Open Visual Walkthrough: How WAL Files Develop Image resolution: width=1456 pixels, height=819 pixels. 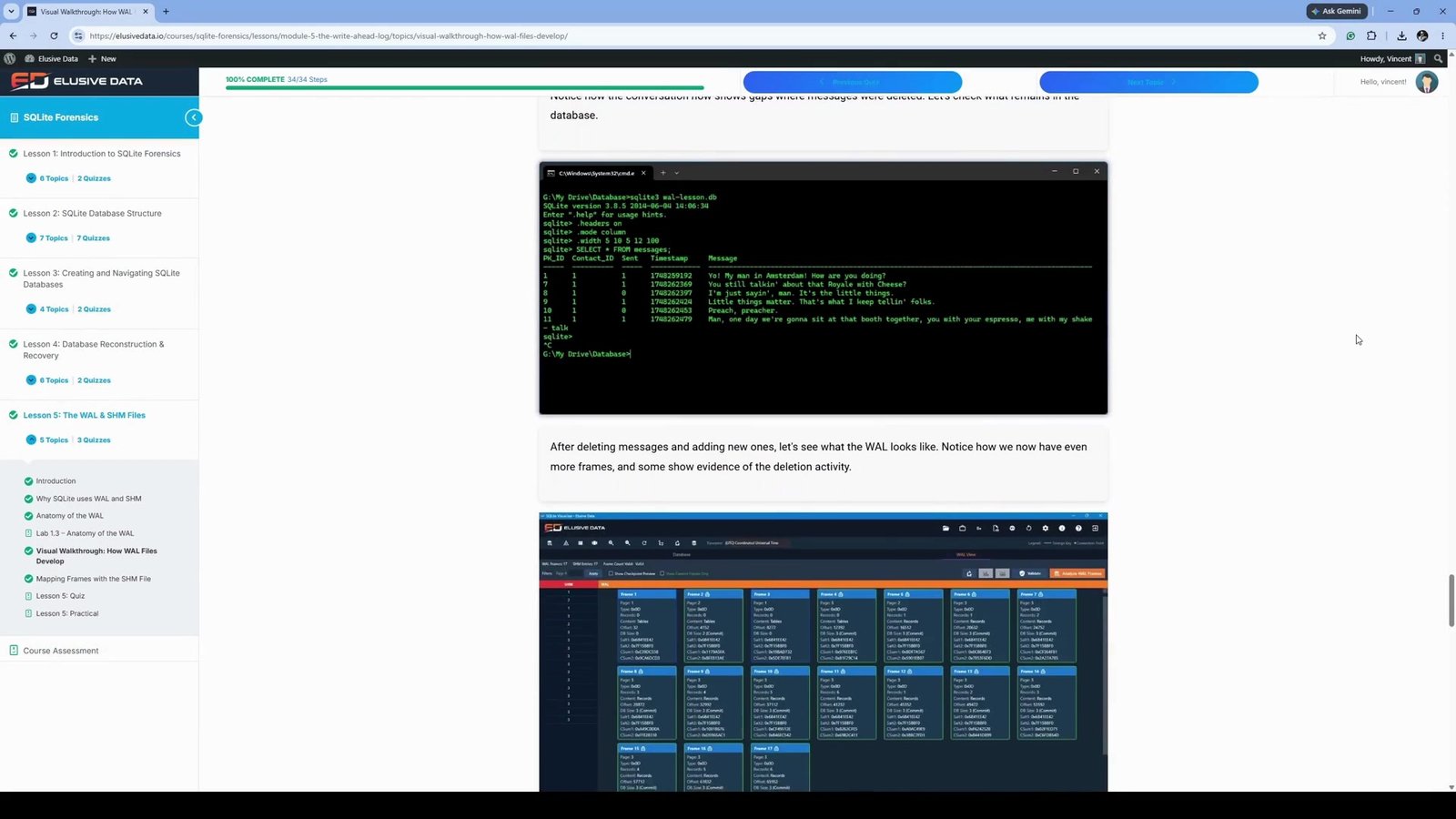pos(96,556)
